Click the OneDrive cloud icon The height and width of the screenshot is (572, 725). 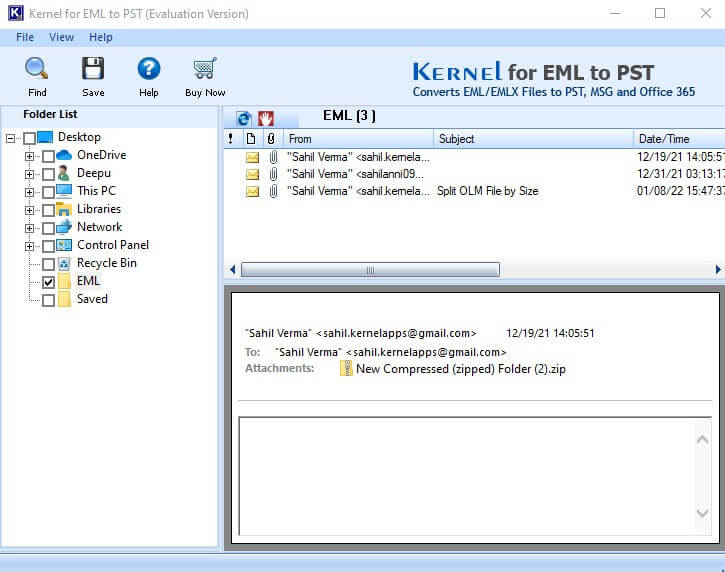[x=64, y=155]
